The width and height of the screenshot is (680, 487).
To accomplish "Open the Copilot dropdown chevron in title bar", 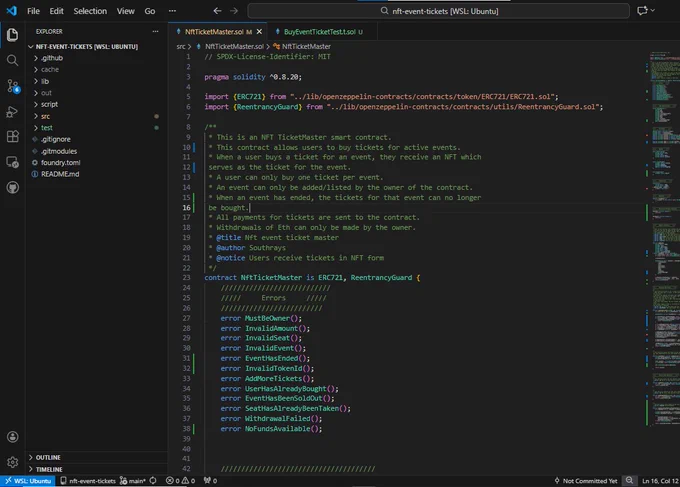I will [653, 11].
